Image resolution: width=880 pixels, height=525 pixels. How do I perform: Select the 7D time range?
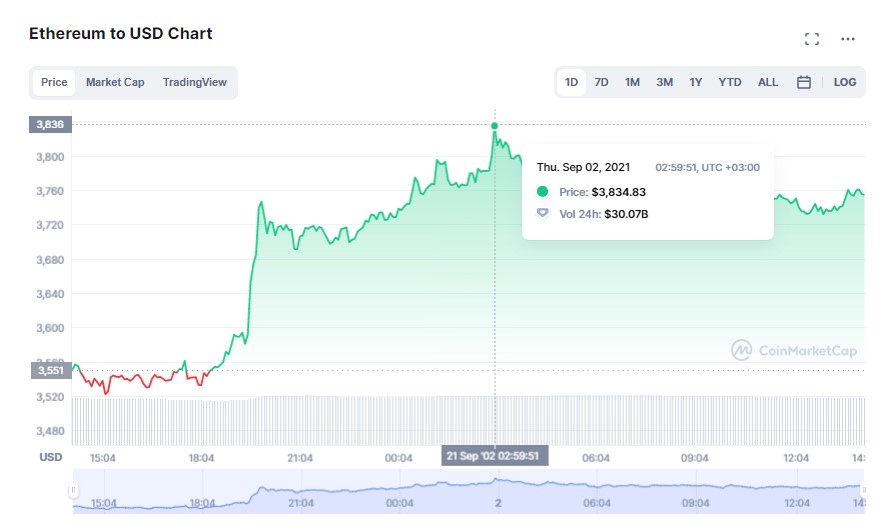601,82
